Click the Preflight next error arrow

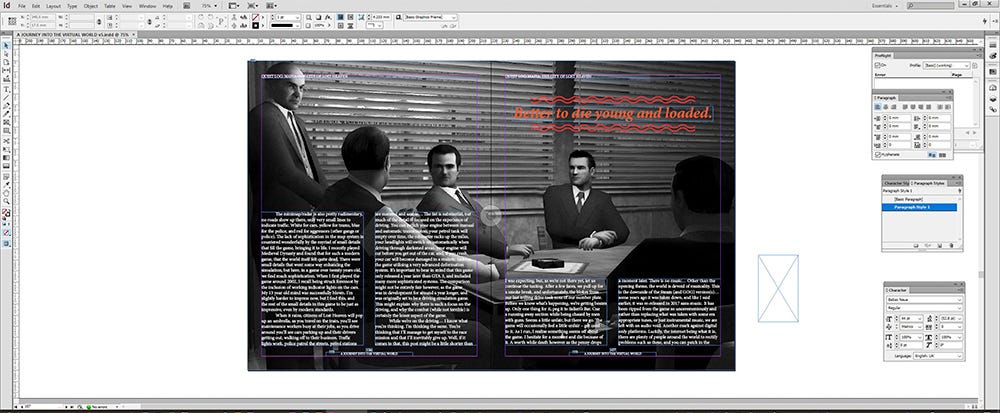[x=974, y=132]
